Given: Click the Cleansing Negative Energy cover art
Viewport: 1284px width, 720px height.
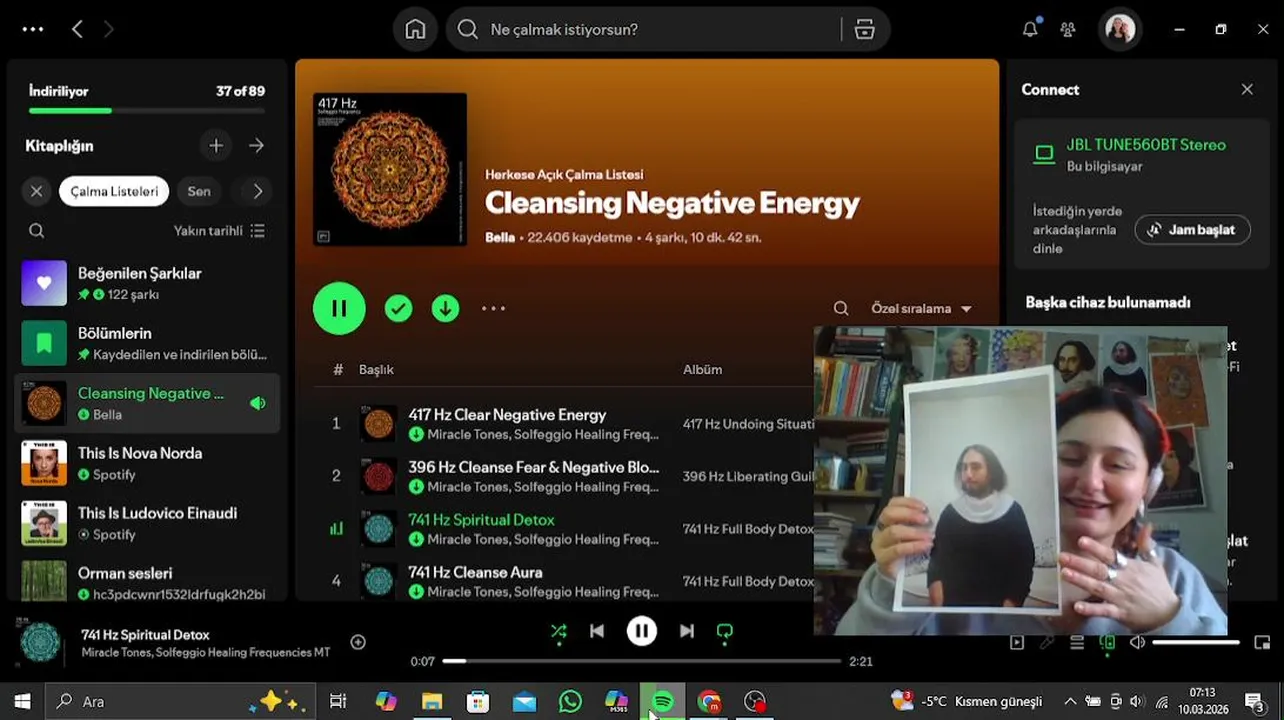Looking at the screenshot, I should [390, 169].
